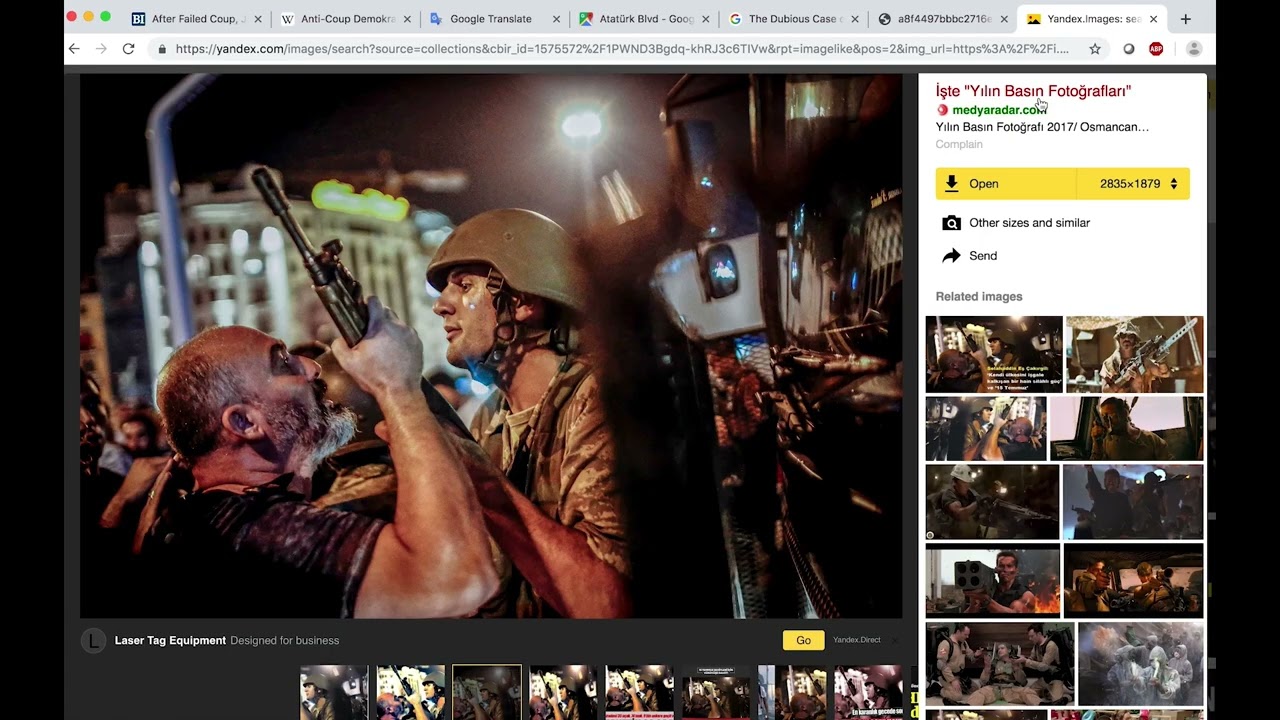This screenshot has height=720, width=1280.
Task: Open the Laser Tag Equipment ad link
Action: point(170,640)
